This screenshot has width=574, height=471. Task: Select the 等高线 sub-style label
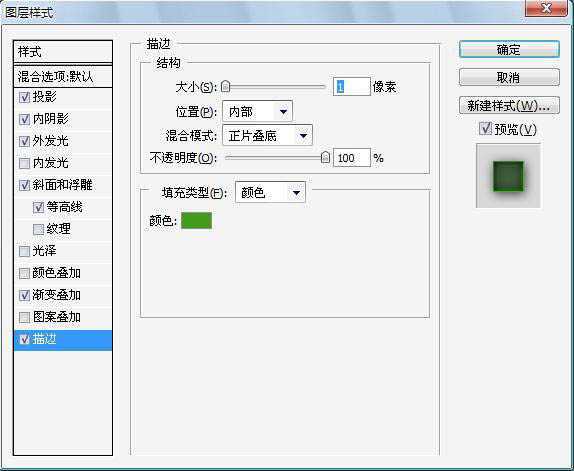64,207
